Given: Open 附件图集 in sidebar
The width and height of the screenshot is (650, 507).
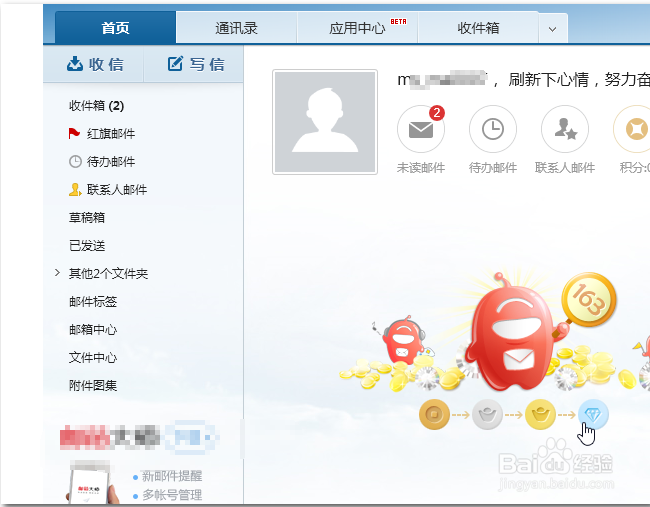Looking at the screenshot, I should (93, 385).
